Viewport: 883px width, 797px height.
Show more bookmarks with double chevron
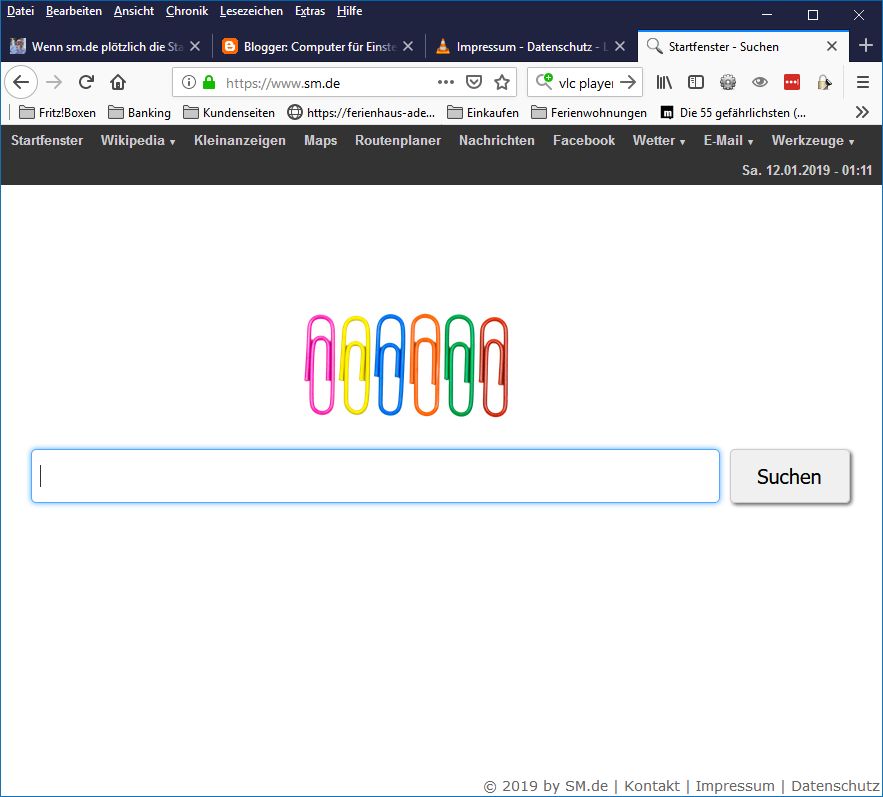pyautogui.click(x=862, y=112)
